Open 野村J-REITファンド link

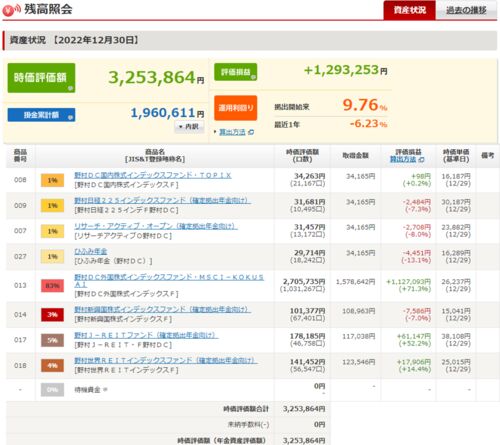click(146, 335)
